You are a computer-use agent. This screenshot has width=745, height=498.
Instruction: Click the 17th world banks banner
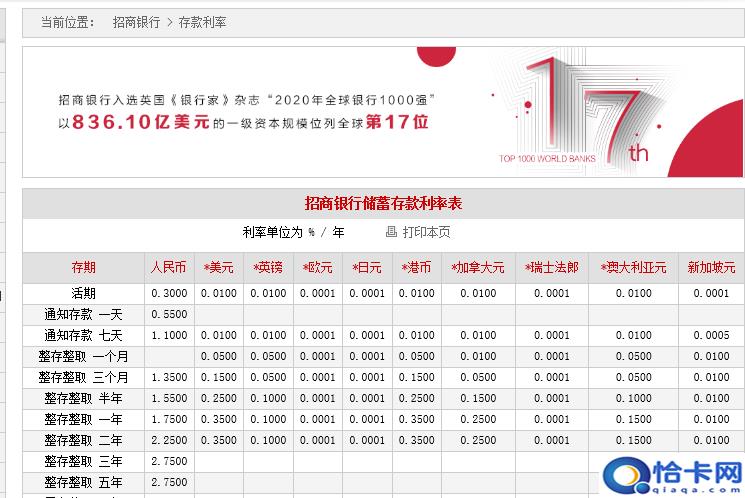point(382,112)
